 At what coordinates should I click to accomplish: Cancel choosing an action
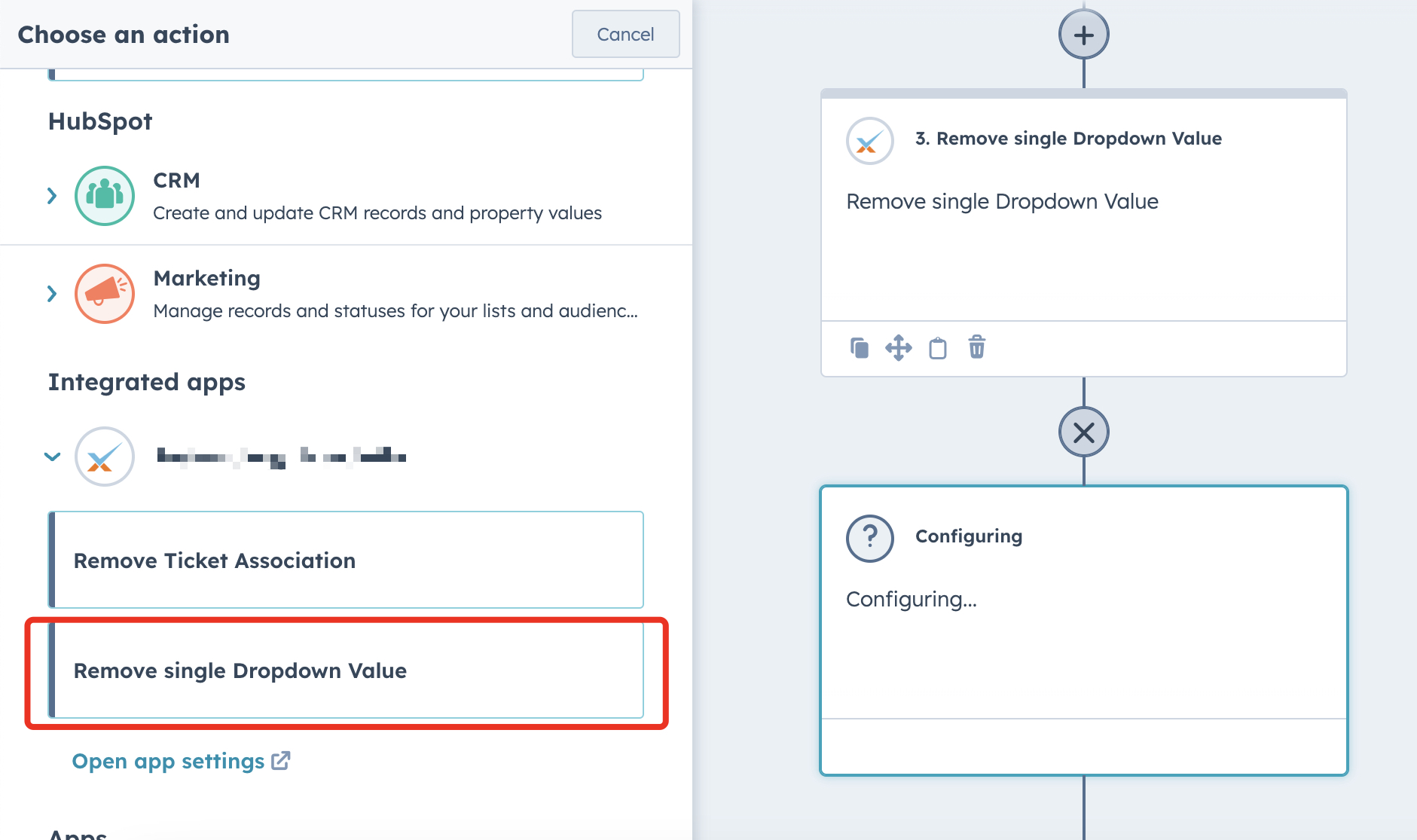pyautogui.click(x=625, y=34)
